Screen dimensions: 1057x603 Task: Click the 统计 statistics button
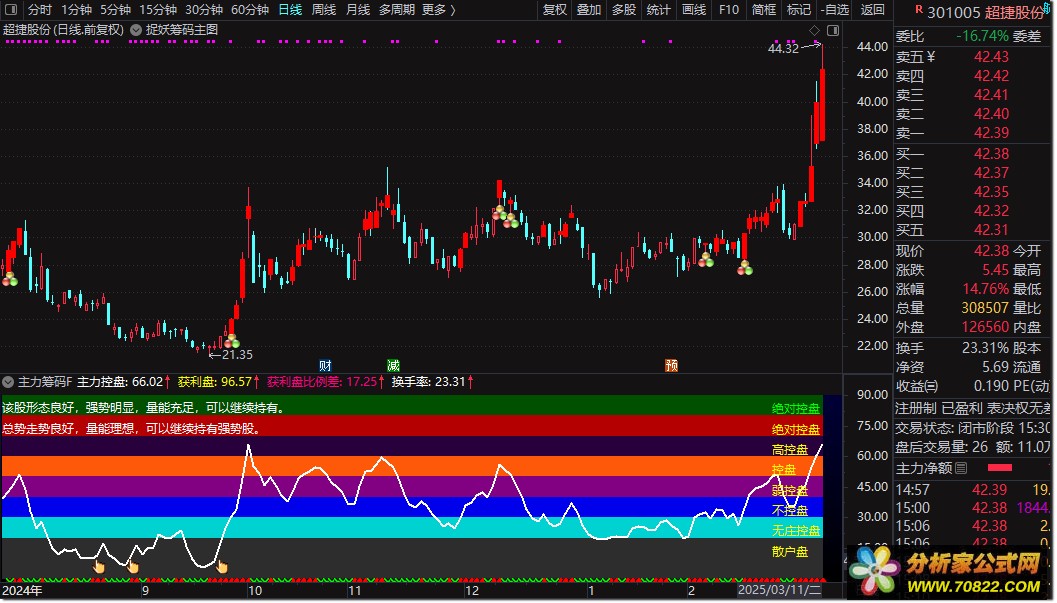coord(658,9)
